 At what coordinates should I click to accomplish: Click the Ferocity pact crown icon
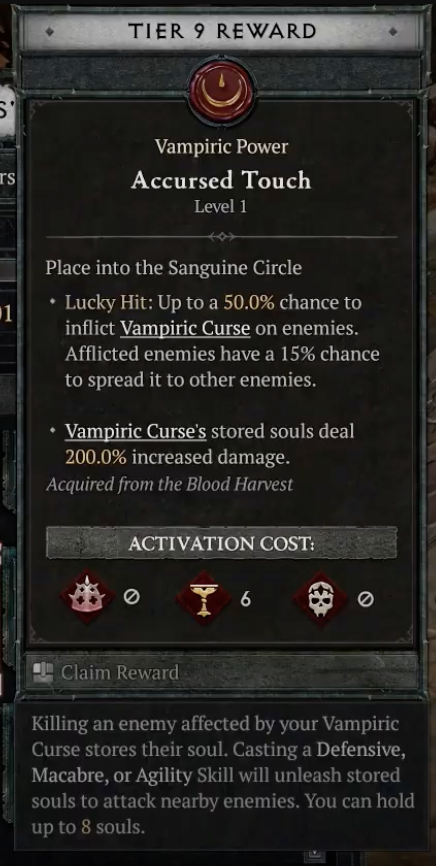87,598
